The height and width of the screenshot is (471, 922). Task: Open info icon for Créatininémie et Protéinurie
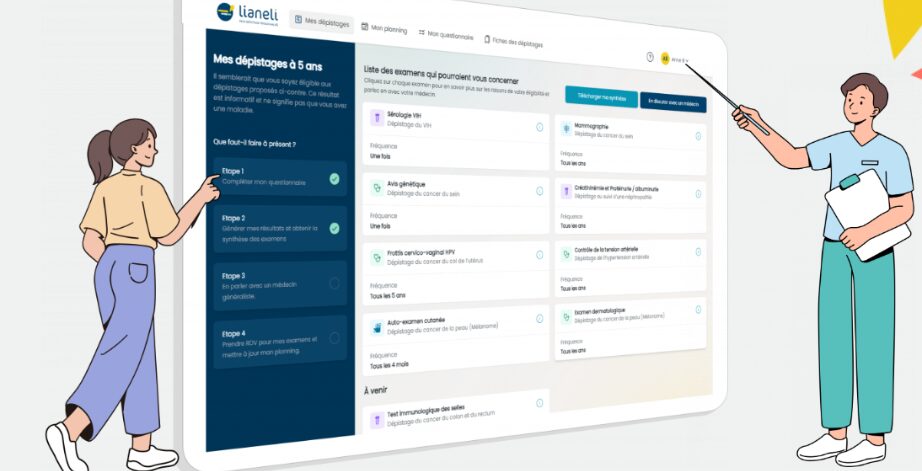coord(698,193)
